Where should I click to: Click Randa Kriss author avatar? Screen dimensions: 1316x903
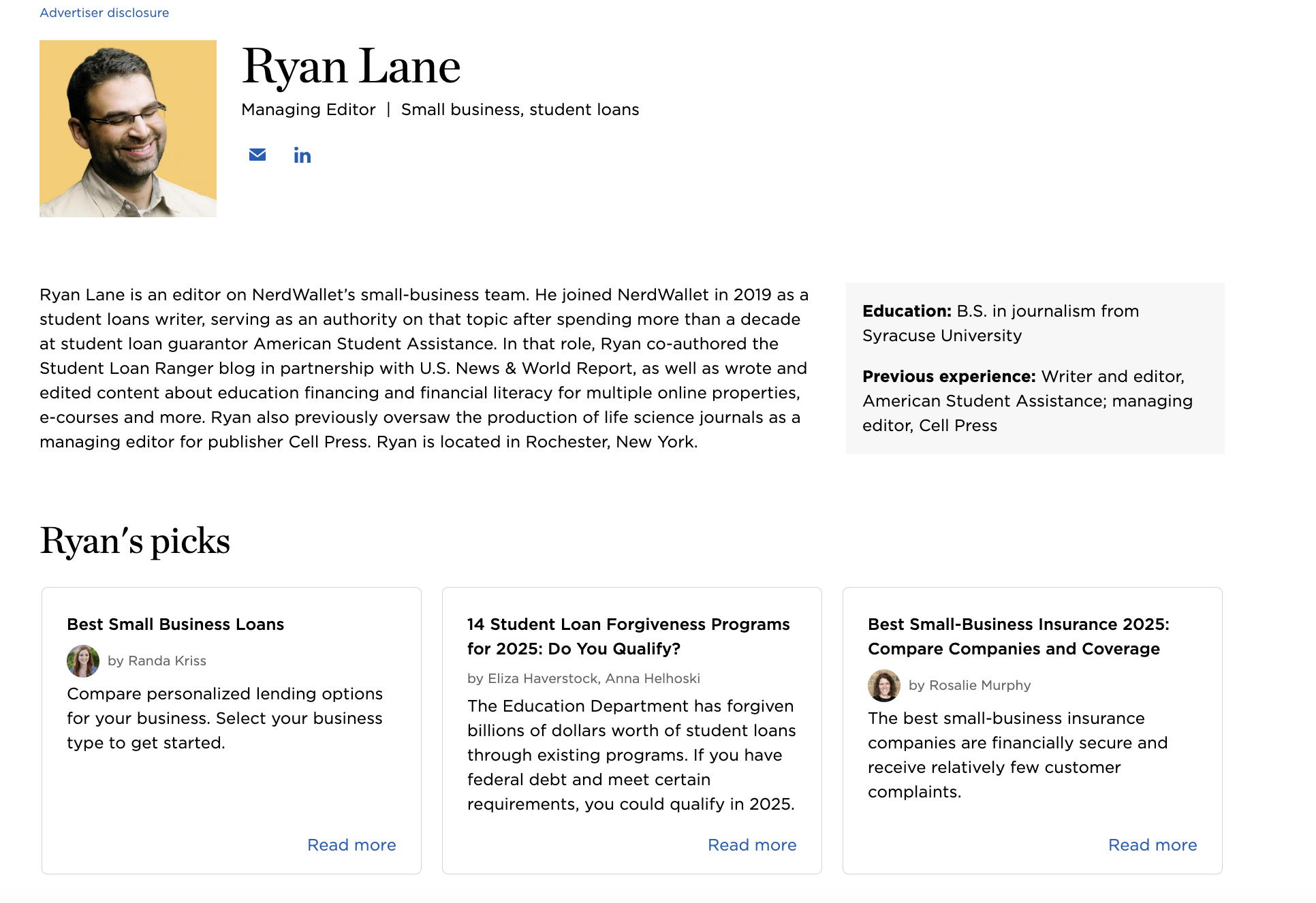point(83,661)
